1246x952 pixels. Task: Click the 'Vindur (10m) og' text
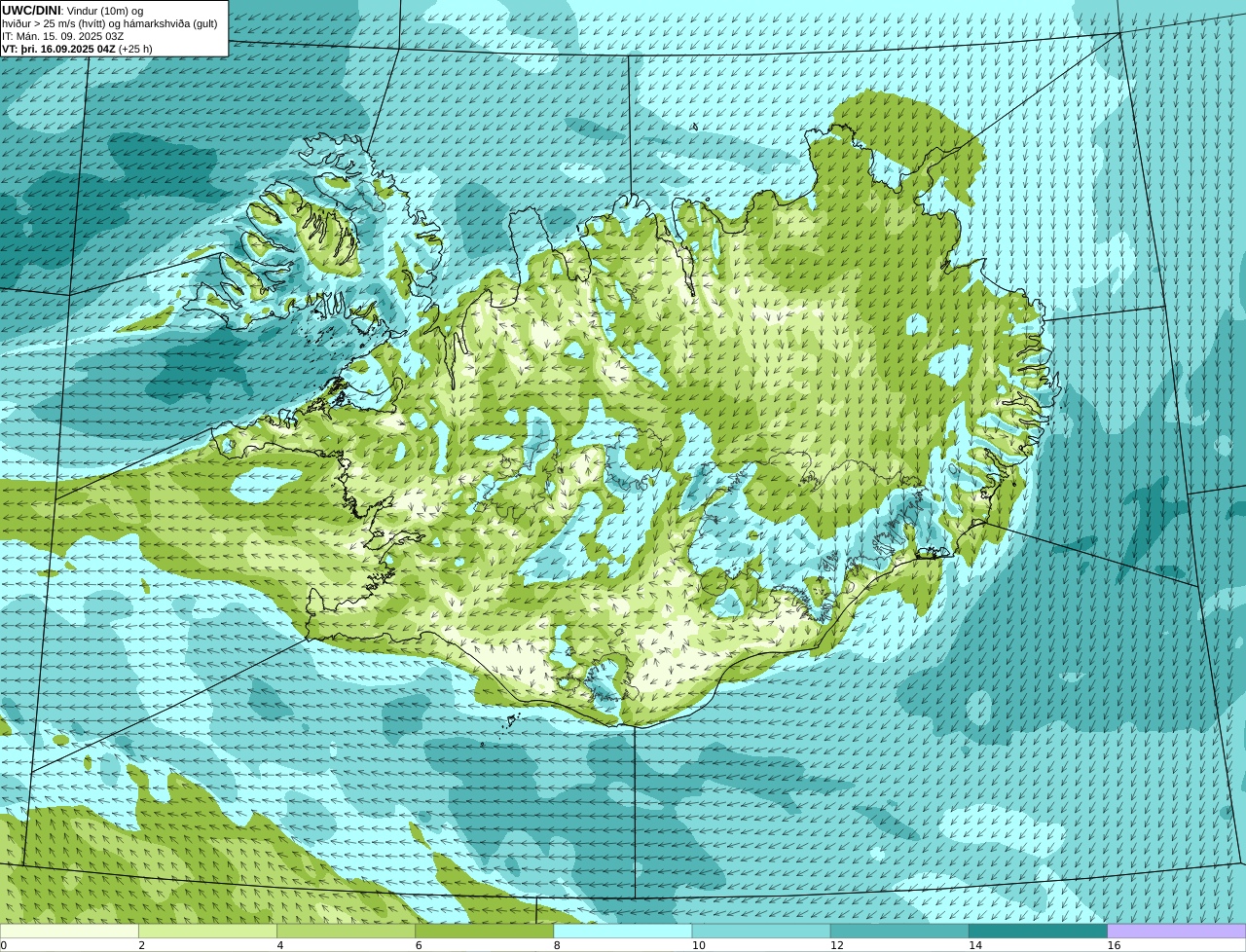pyautogui.click(x=104, y=11)
